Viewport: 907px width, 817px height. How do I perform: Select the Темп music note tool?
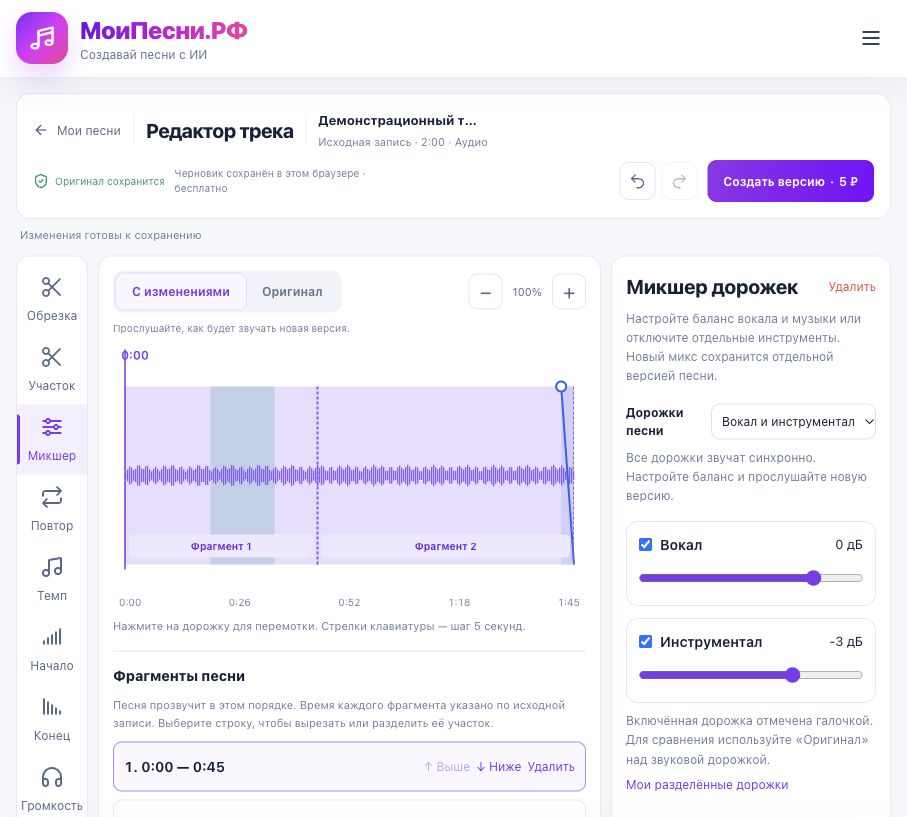(52, 579)
